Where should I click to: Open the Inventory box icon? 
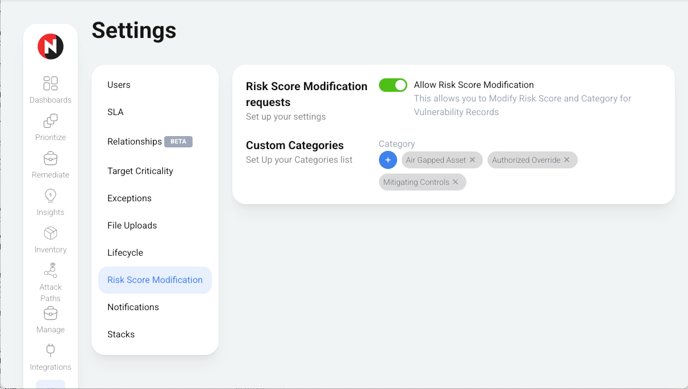pyautogui.click(x=50, y=233)
